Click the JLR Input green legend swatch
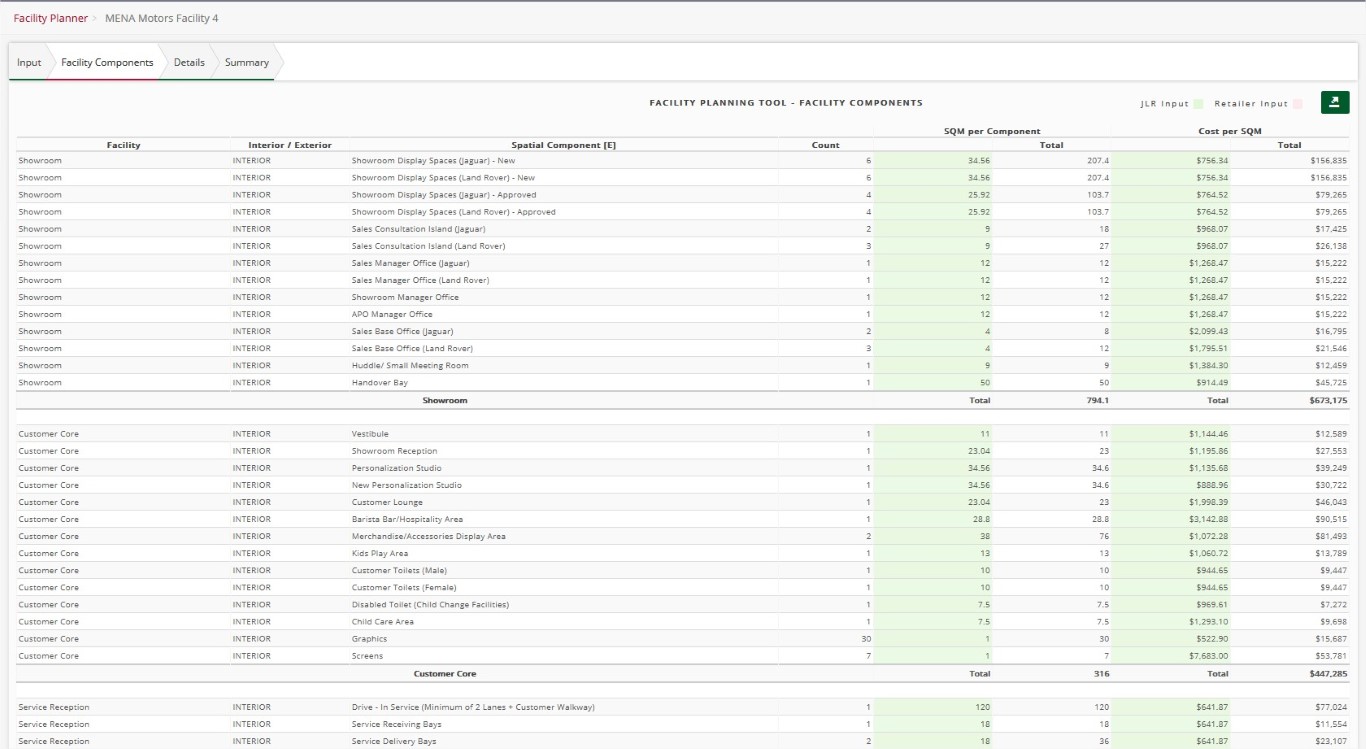 pos(1198,104)
